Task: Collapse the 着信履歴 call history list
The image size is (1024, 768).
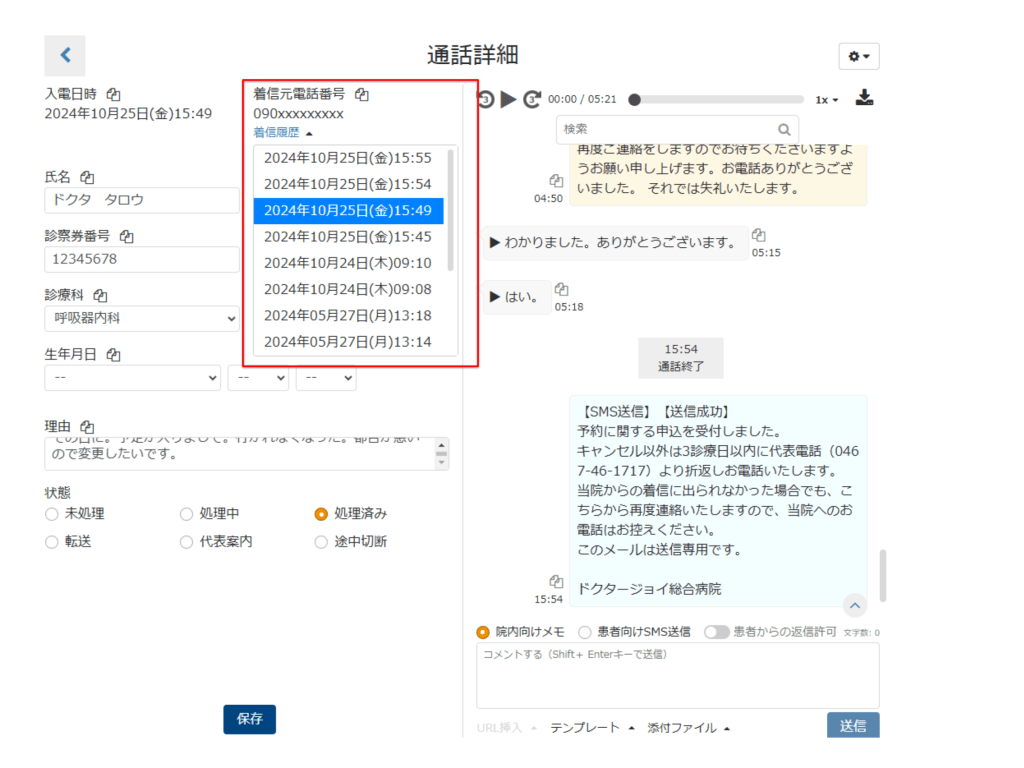Action: (x=283, y=132)
